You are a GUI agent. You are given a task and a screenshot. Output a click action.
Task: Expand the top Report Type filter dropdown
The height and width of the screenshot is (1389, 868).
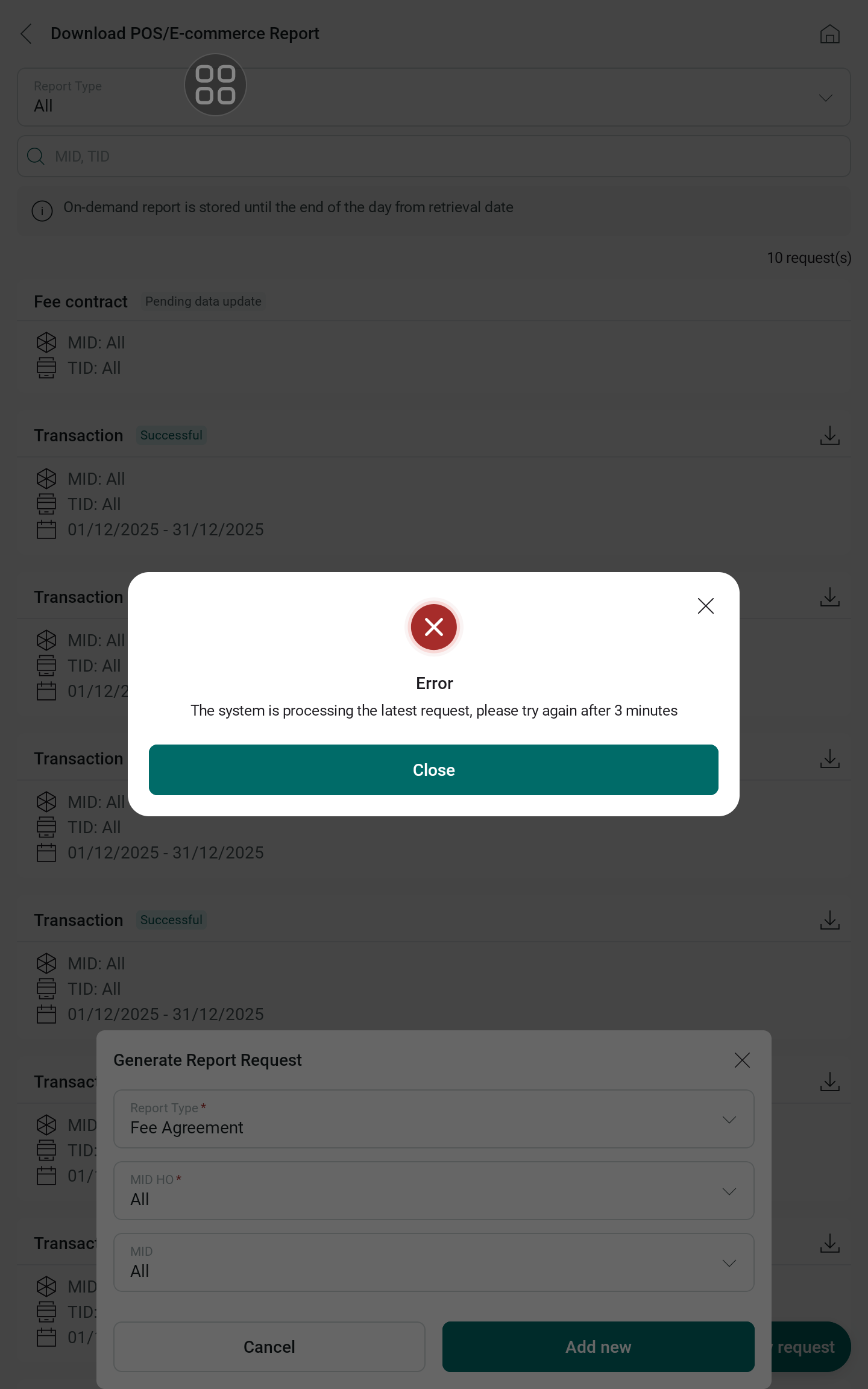pos(434,97)
